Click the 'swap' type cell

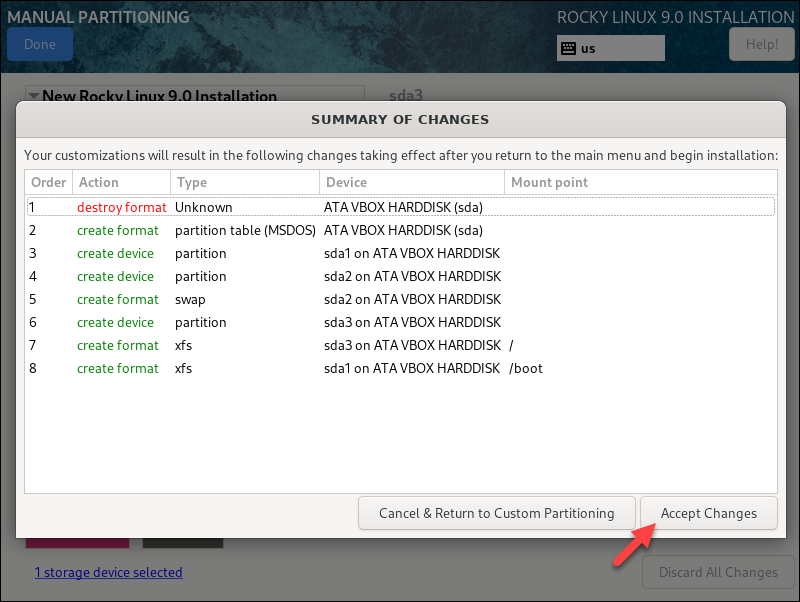click(x=190, y=299)
